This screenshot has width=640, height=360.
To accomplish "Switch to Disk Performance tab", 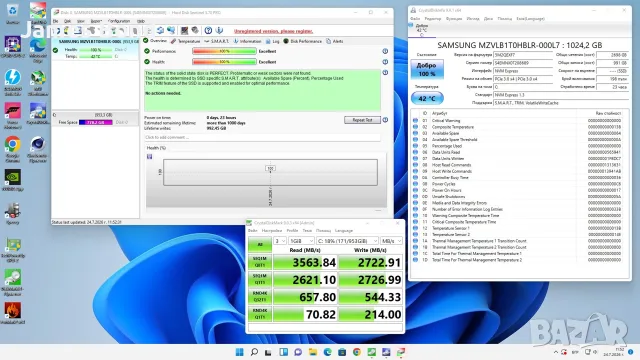I will coord(302,41).
